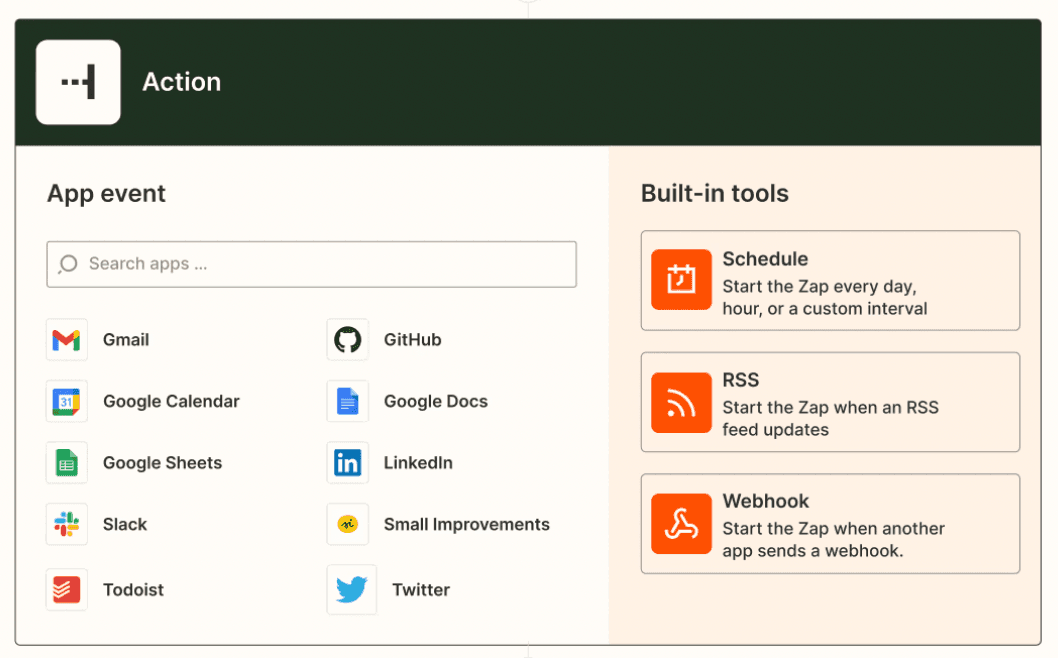This screenshot has height=658, width=1058.
Task: Choose the Google Calendar icon
Action: pyautogui.click(x=66, y=401)
